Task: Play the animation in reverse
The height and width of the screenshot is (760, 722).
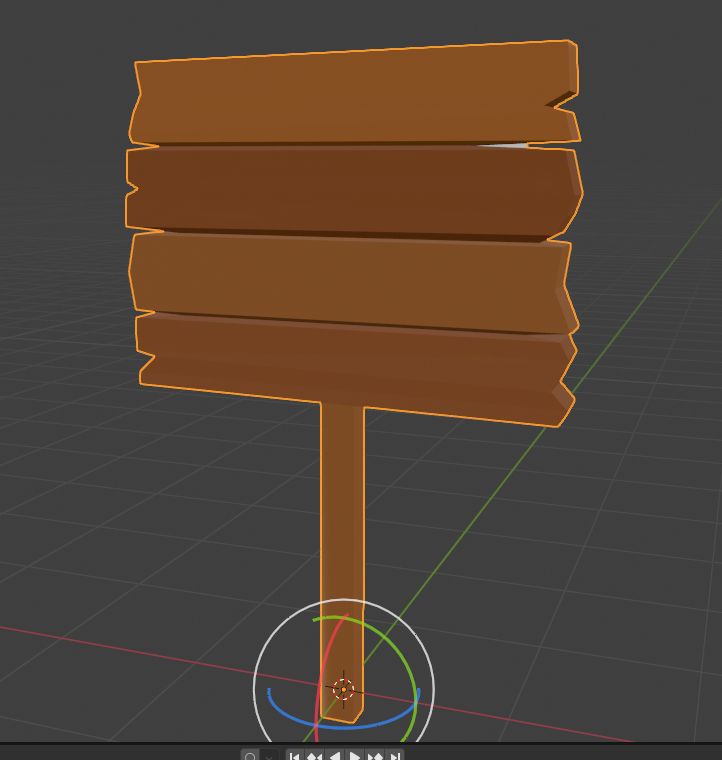Action: (334, 756)
